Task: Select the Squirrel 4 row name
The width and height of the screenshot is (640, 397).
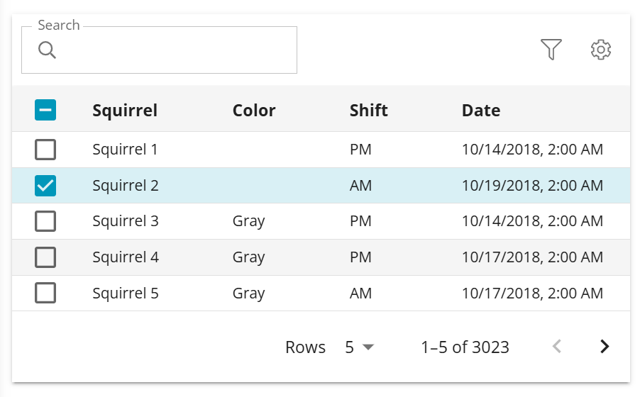Action: pos(125,257)
